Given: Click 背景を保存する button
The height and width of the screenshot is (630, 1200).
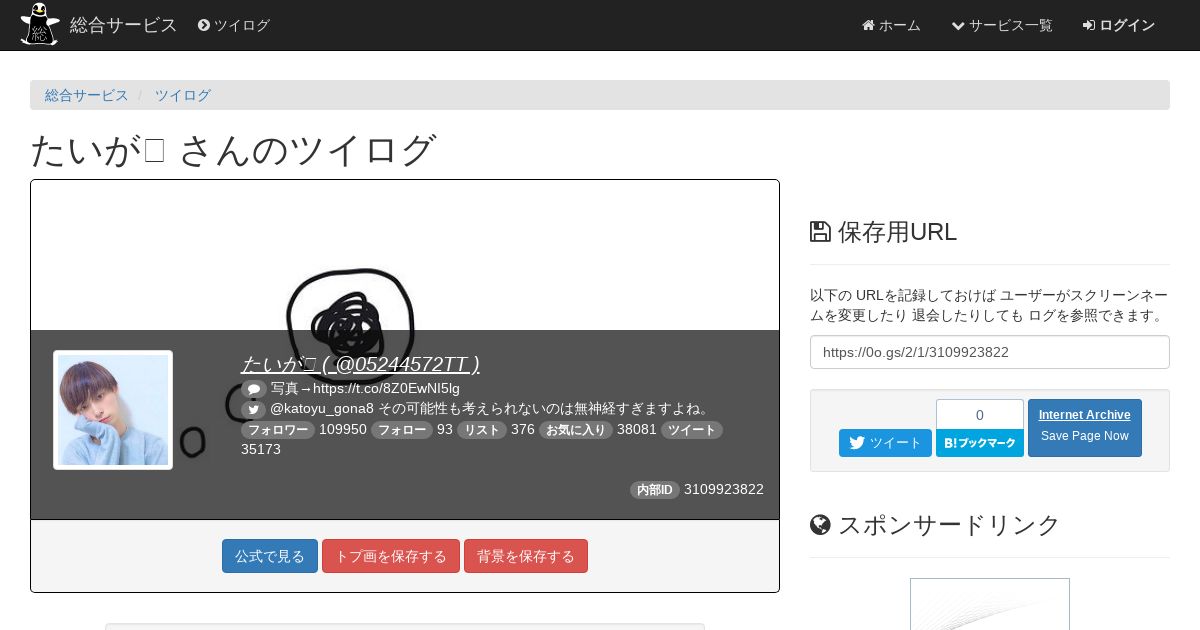Looking at the screenshot, I should point(526,556).
